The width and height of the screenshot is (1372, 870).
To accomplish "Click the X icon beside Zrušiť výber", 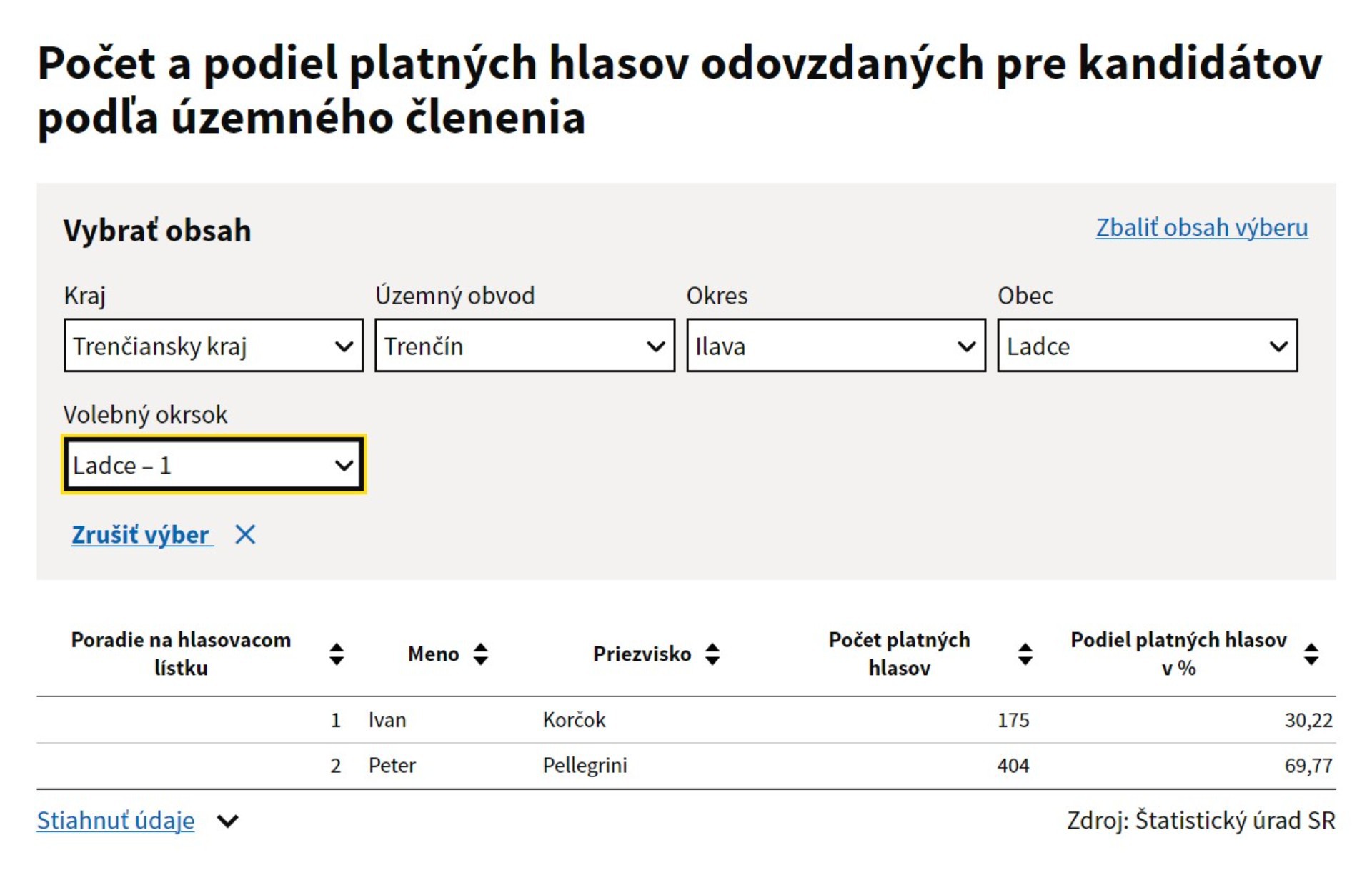I will coord(245,534).
